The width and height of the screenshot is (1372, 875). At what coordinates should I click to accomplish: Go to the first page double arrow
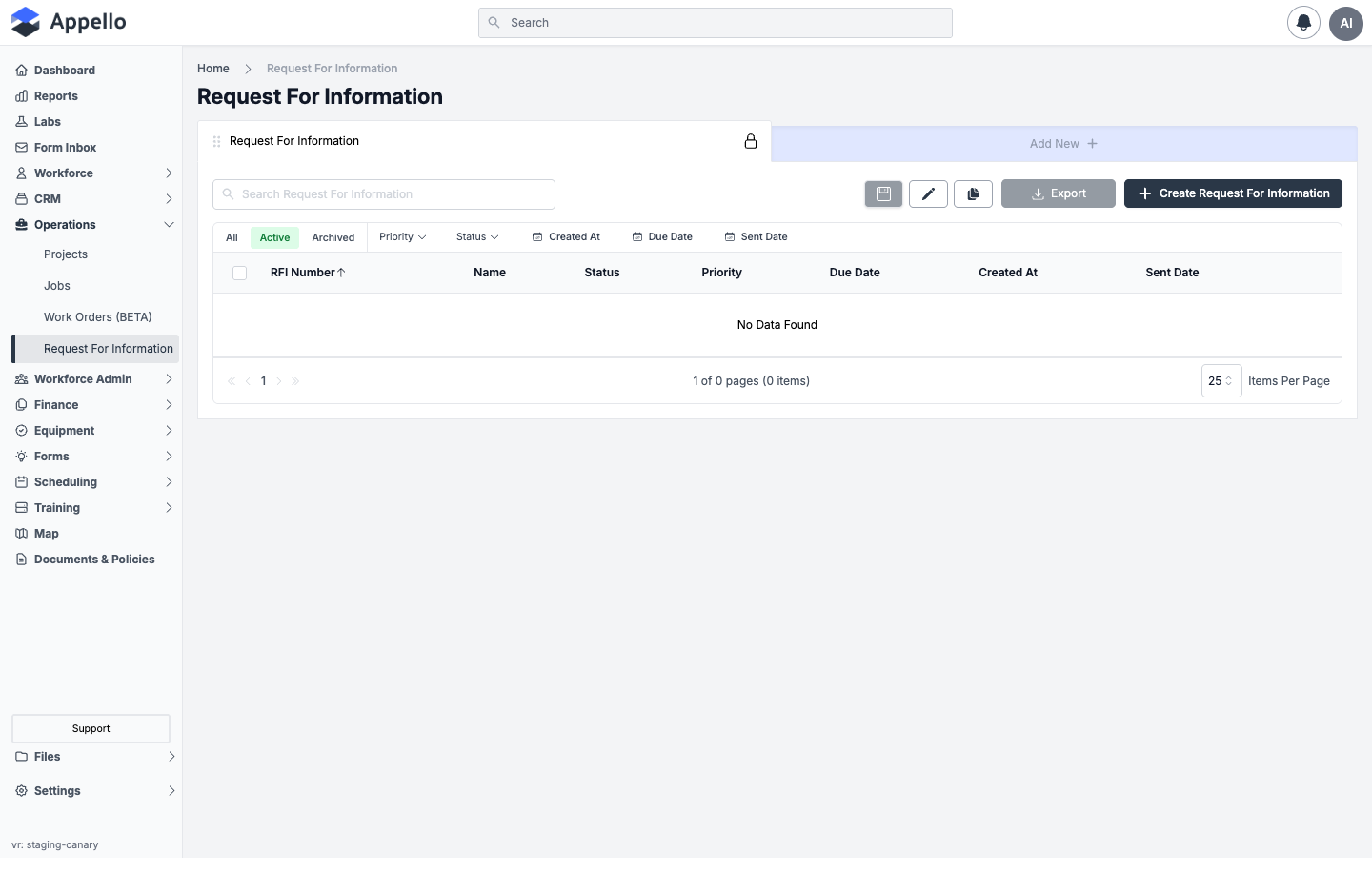pyautogui.click(x=232, y=381)
